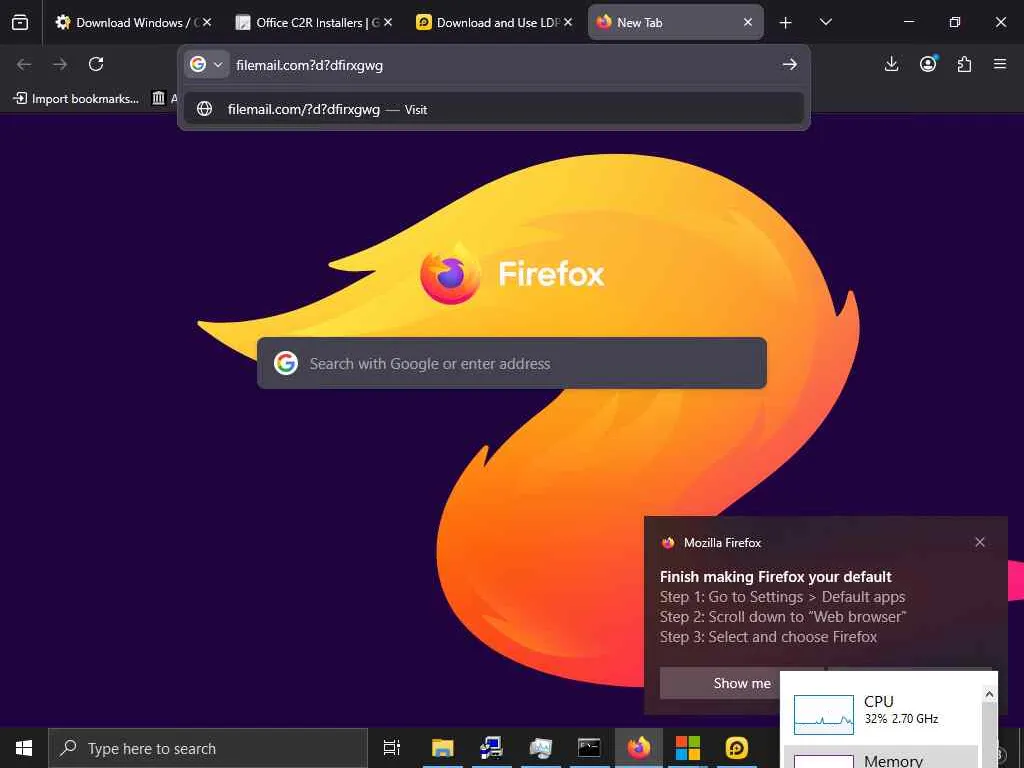Screen dimensions: 1024x768
Task: Open Firefox View button at top-left
Action: (x=20, y=22)
